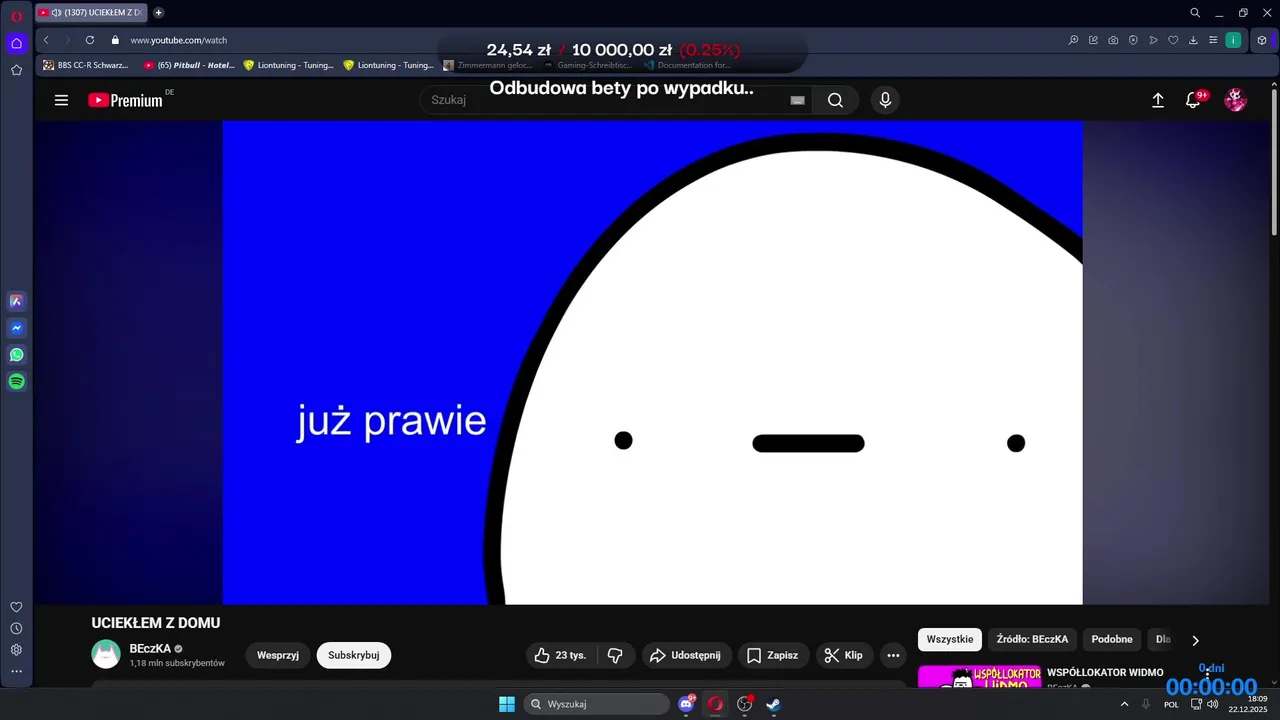
Task: Switch to the UCIEKŁEM Z DOMU browser tab
Action: (91, 13)
